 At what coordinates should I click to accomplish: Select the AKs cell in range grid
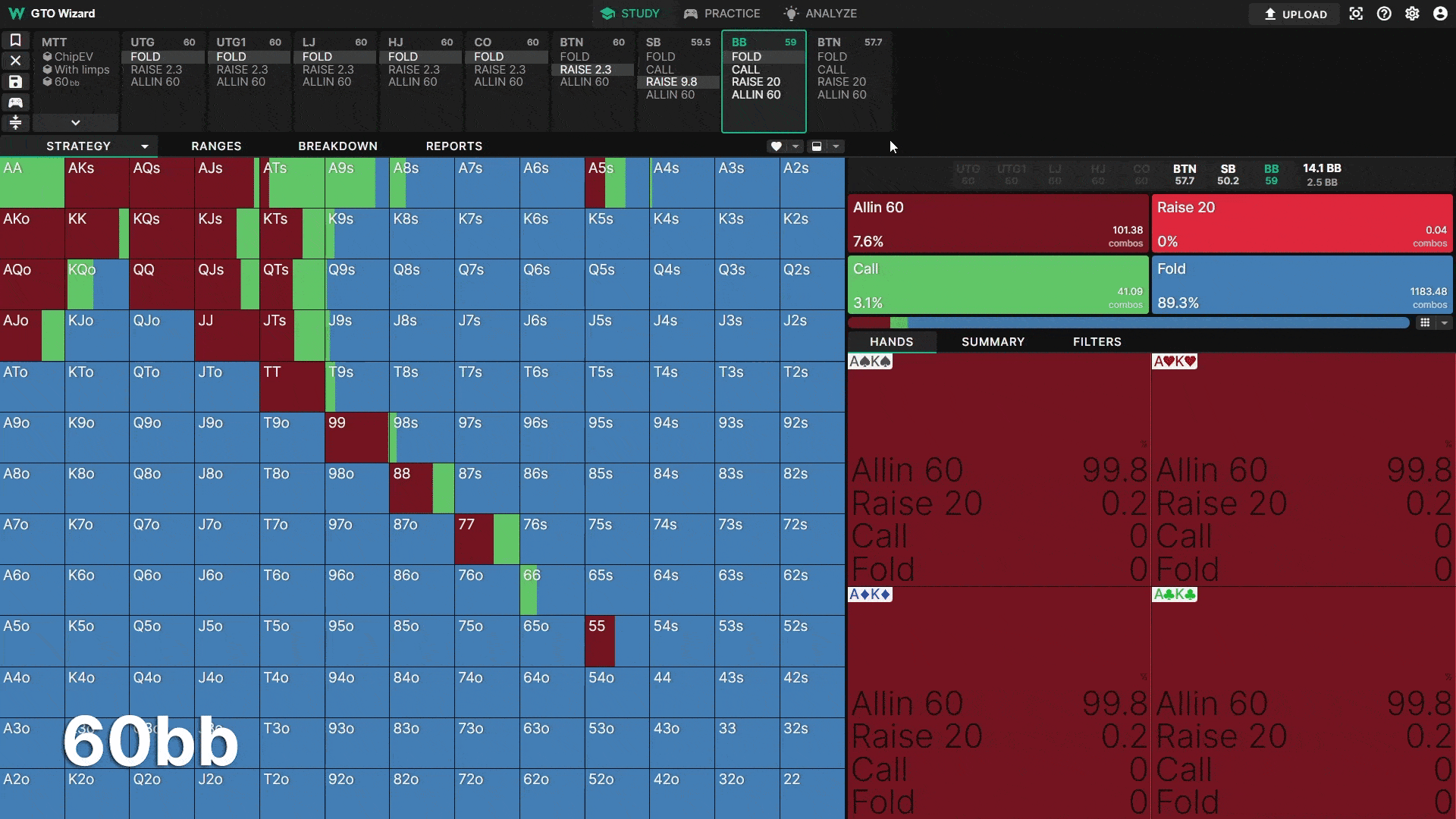pos(97,183)
